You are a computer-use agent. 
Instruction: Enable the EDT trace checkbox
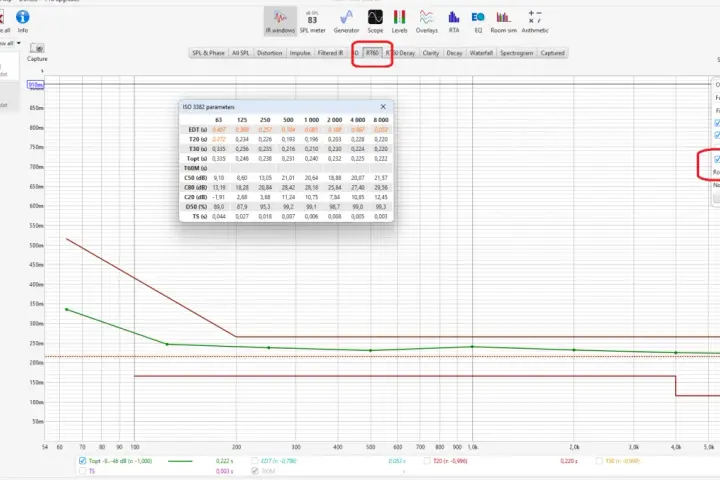pyautogui.click(x=255, y=461)
